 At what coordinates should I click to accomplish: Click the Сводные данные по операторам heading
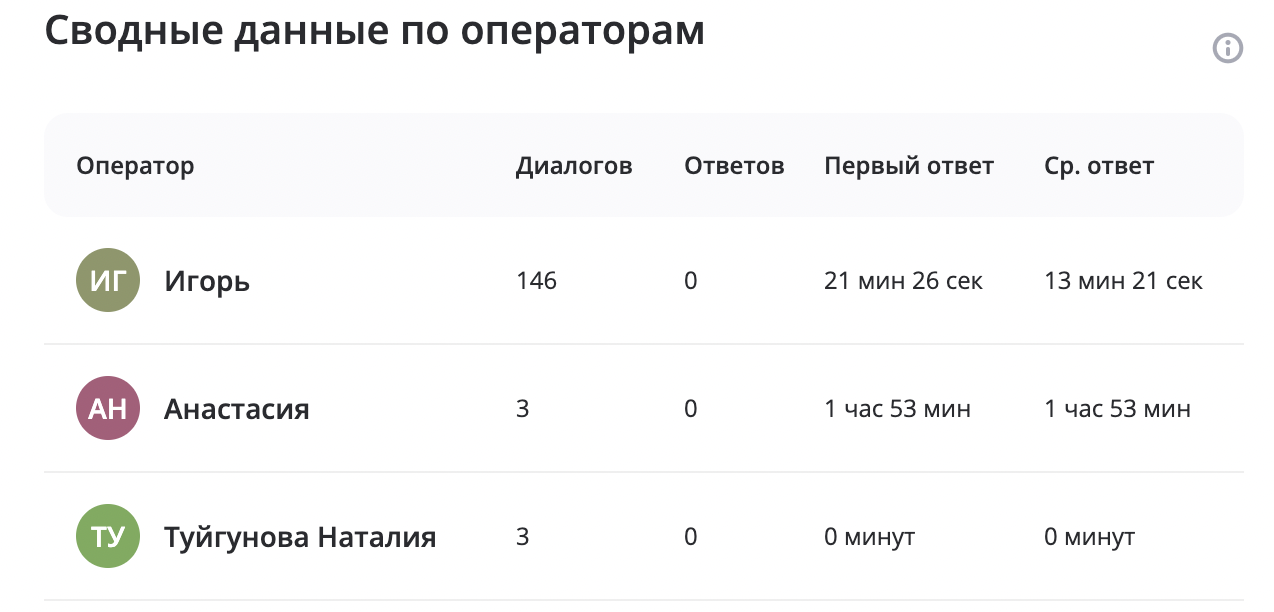click(375, 31)
